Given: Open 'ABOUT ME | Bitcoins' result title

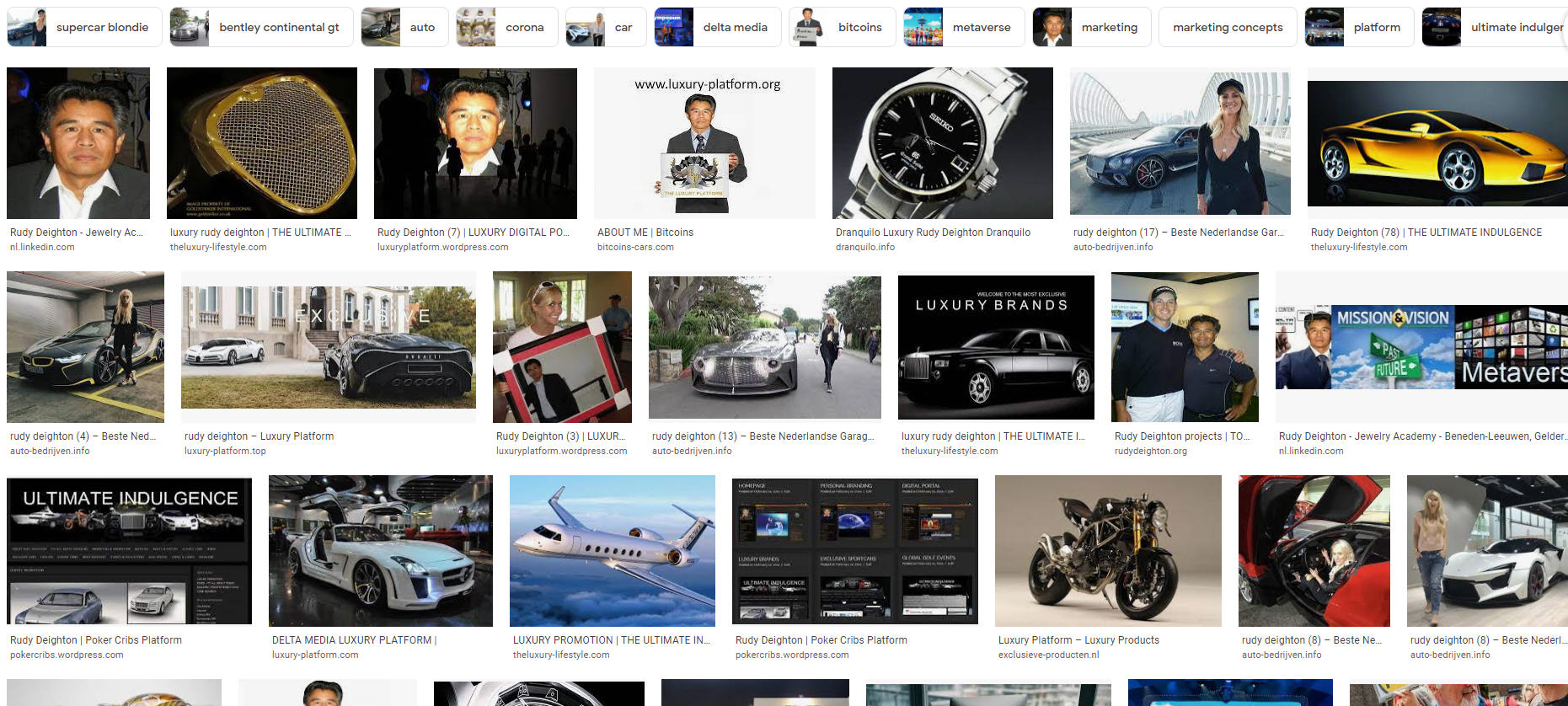Looking at the screenshot, I should (645, 233).
